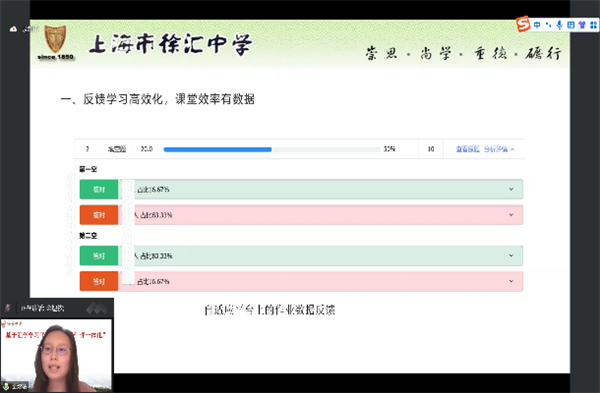The image size is (600, 393).
Task: Click the first blank's green correct button
Action: [x=99, y=189]
